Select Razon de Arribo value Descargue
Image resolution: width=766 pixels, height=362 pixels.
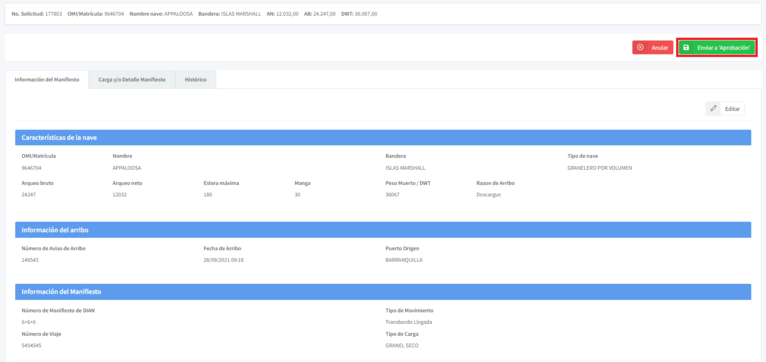(489, 194)
